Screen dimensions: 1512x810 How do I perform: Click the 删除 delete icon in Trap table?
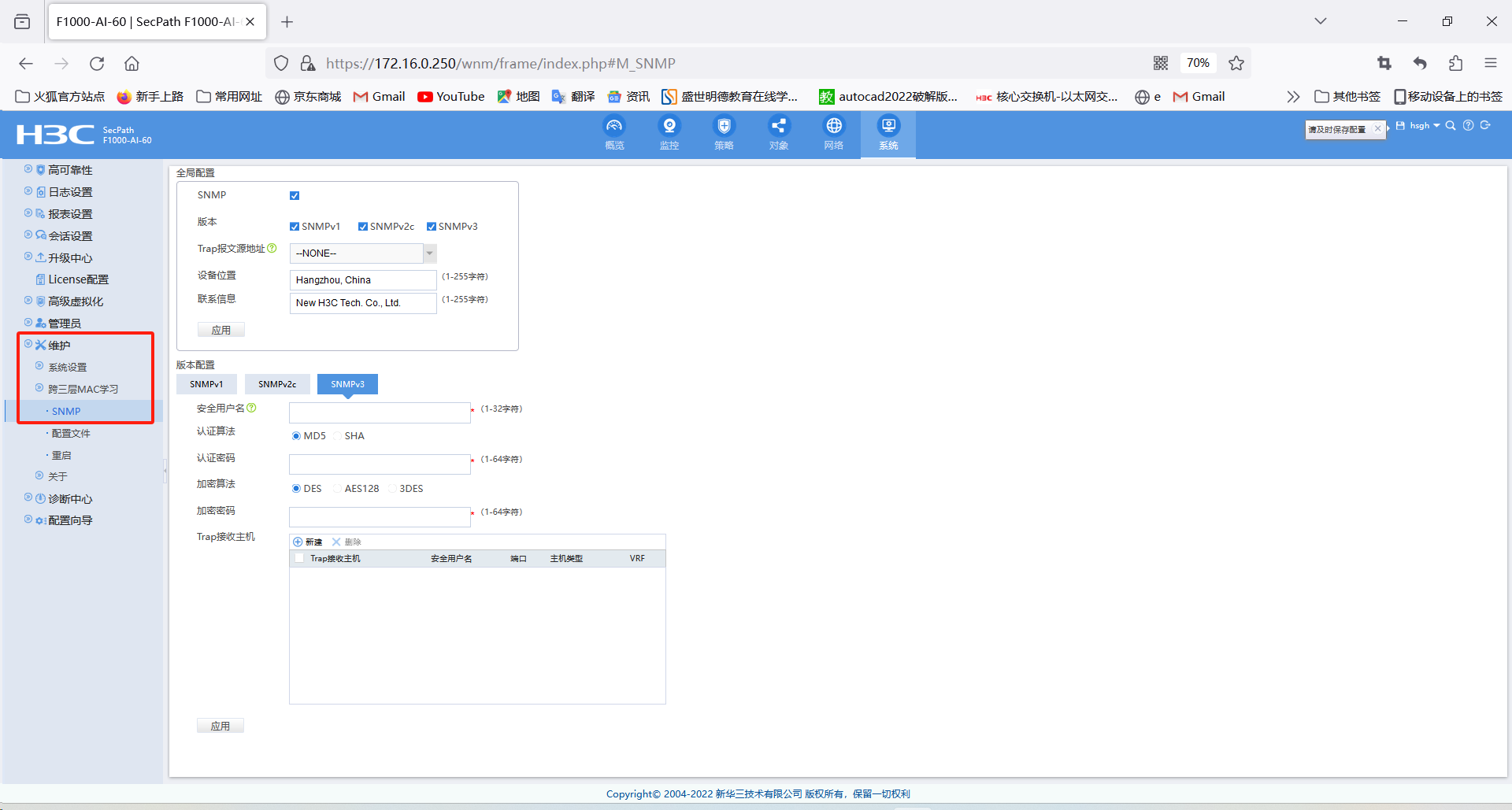tap(336, 542)
